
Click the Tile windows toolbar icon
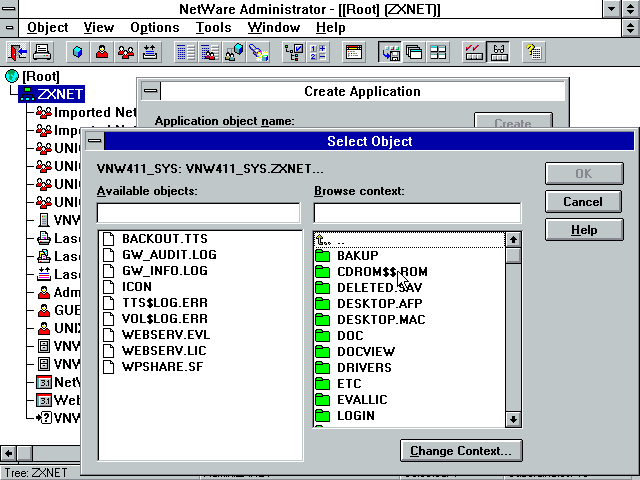[438, 52]
